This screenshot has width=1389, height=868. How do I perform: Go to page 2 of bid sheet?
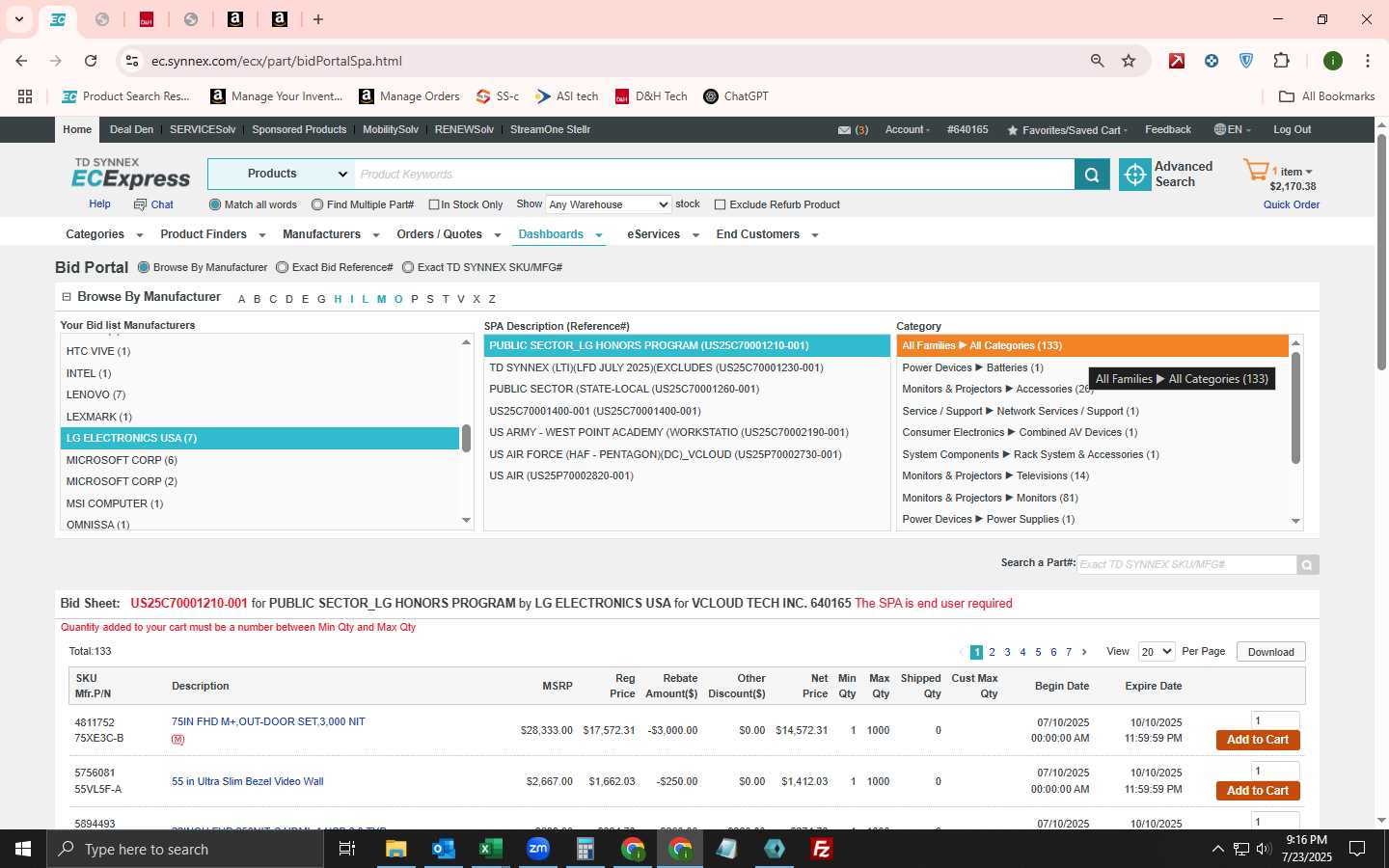[992, 653]
